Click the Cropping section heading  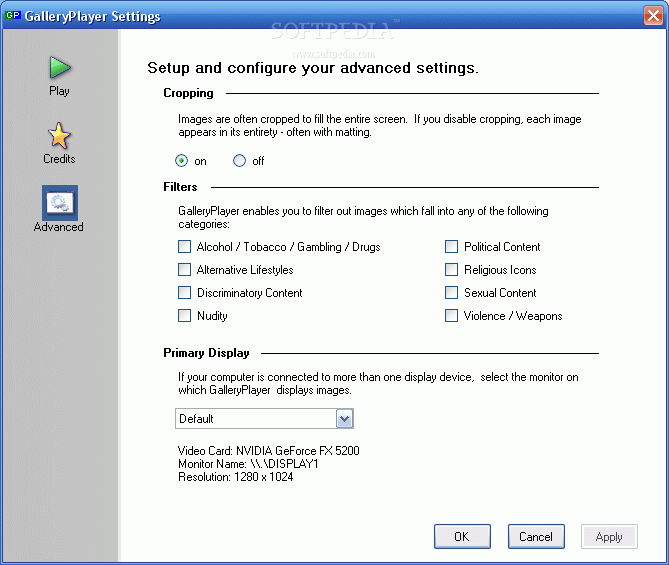[188, 93]
